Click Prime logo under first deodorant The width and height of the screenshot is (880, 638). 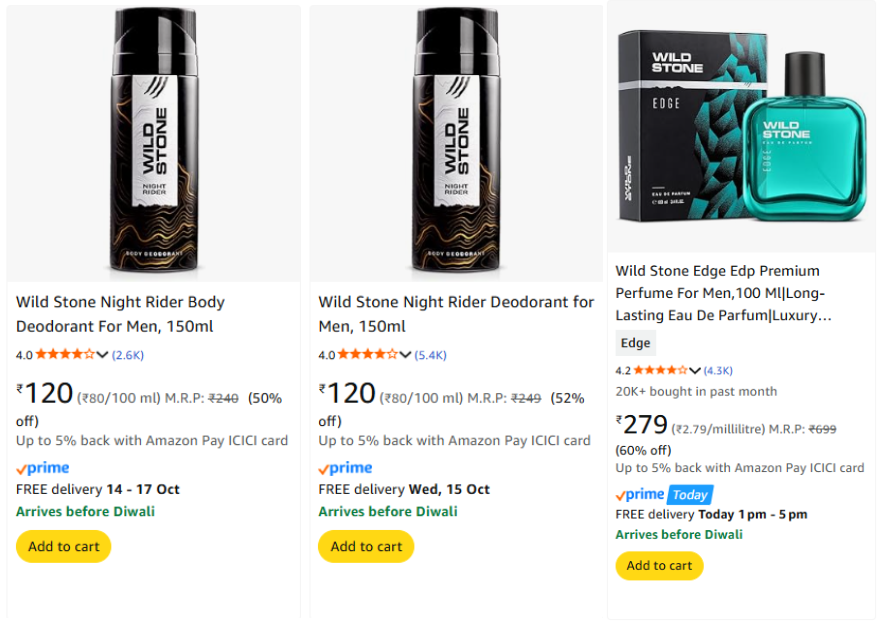[43, 468]
